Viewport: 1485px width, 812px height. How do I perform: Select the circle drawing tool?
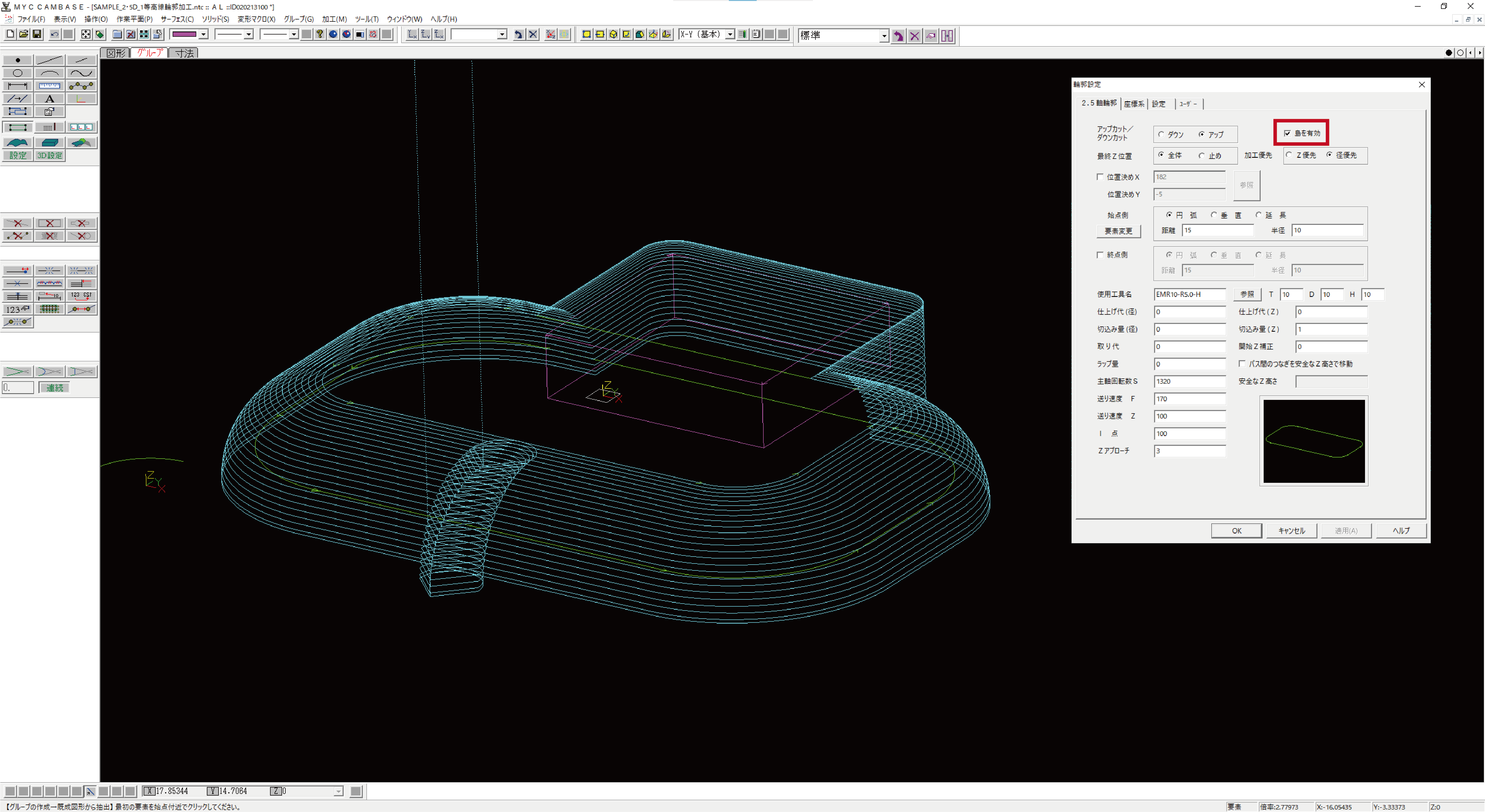(17, 73)
